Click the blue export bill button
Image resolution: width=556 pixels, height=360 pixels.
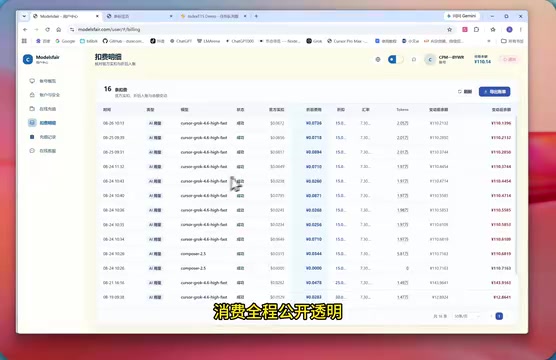494,92
